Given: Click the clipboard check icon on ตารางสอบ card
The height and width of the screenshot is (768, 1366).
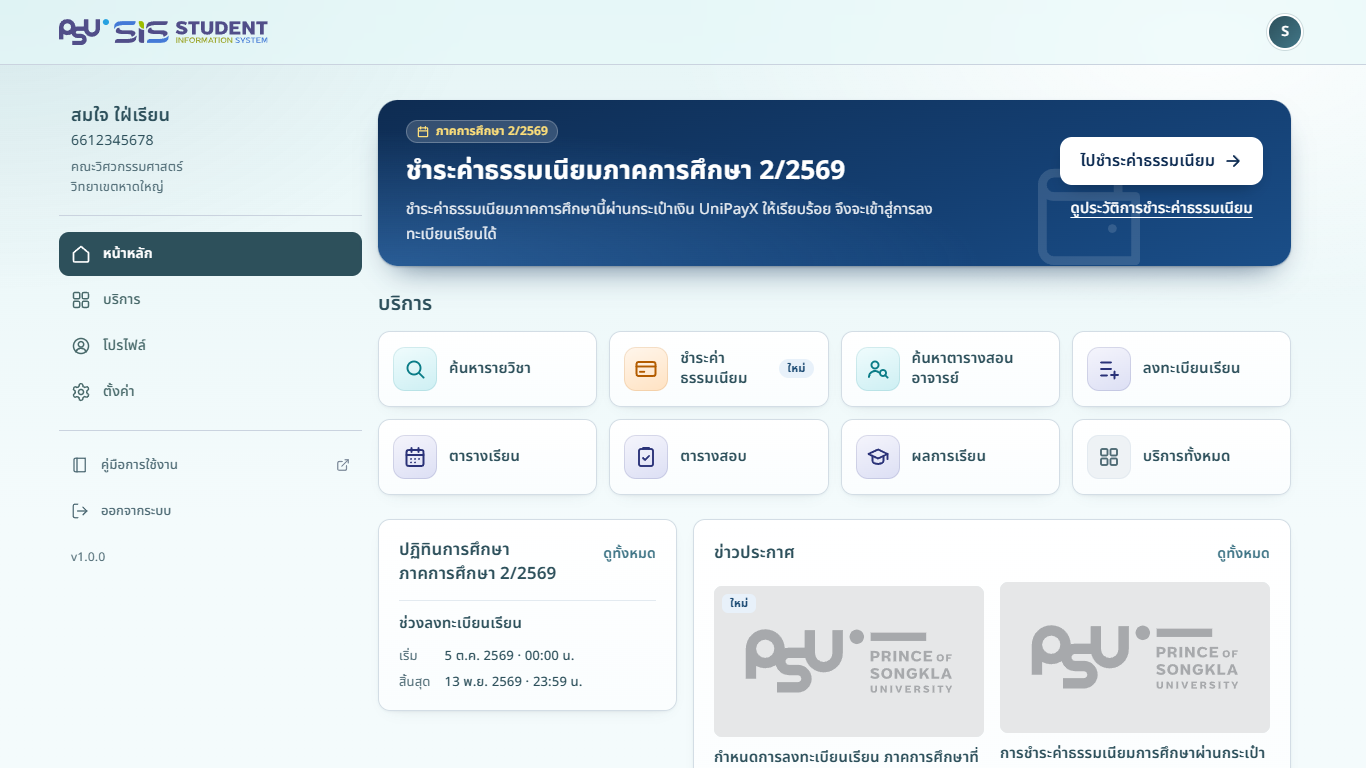Looking at the screenshot, I should [646, 457].
